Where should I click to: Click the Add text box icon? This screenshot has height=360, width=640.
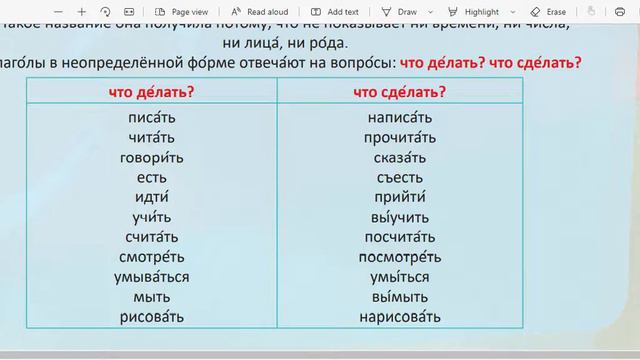316,12
